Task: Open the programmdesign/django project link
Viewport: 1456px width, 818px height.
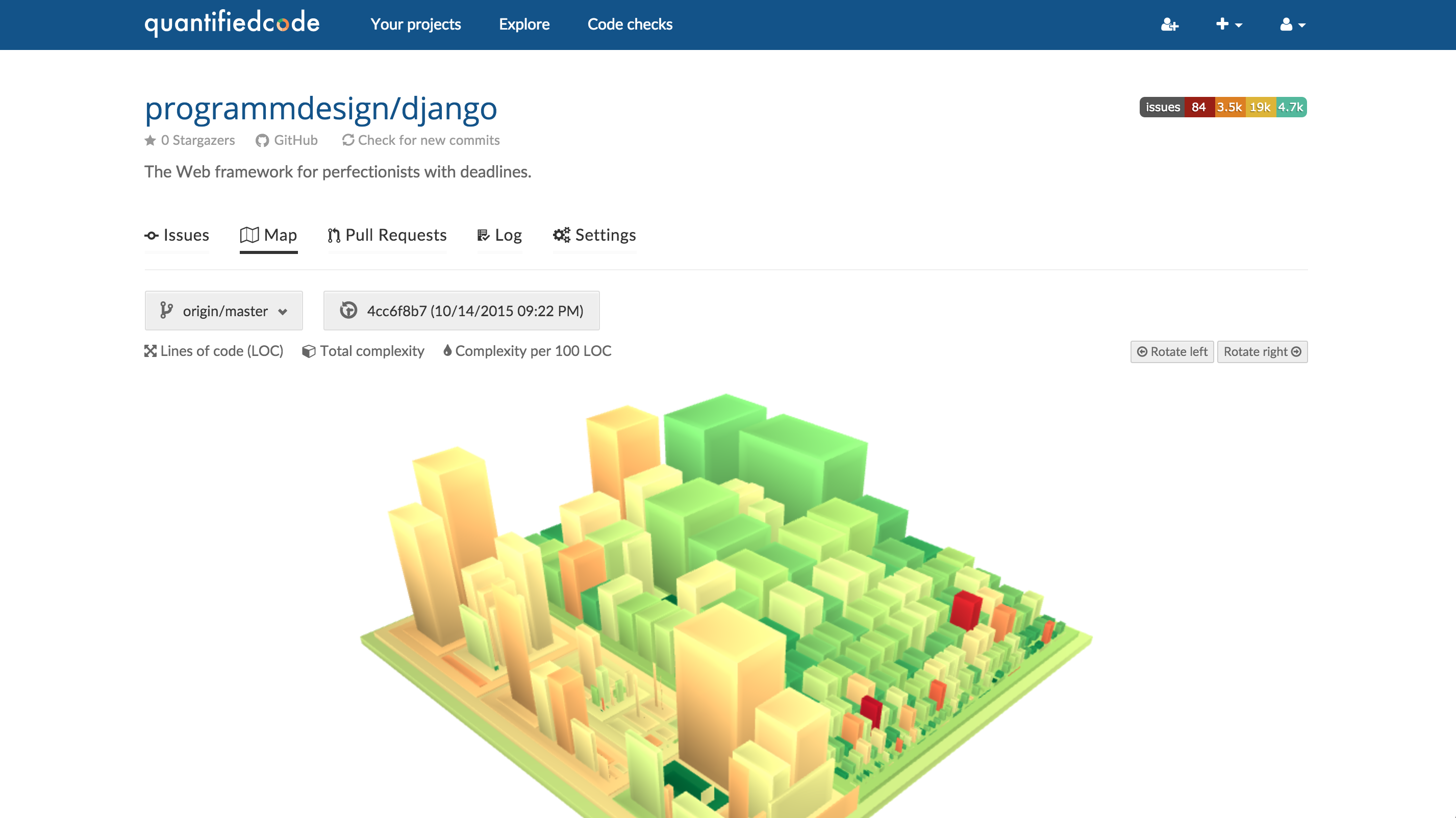Action: (x=320, y=109)
